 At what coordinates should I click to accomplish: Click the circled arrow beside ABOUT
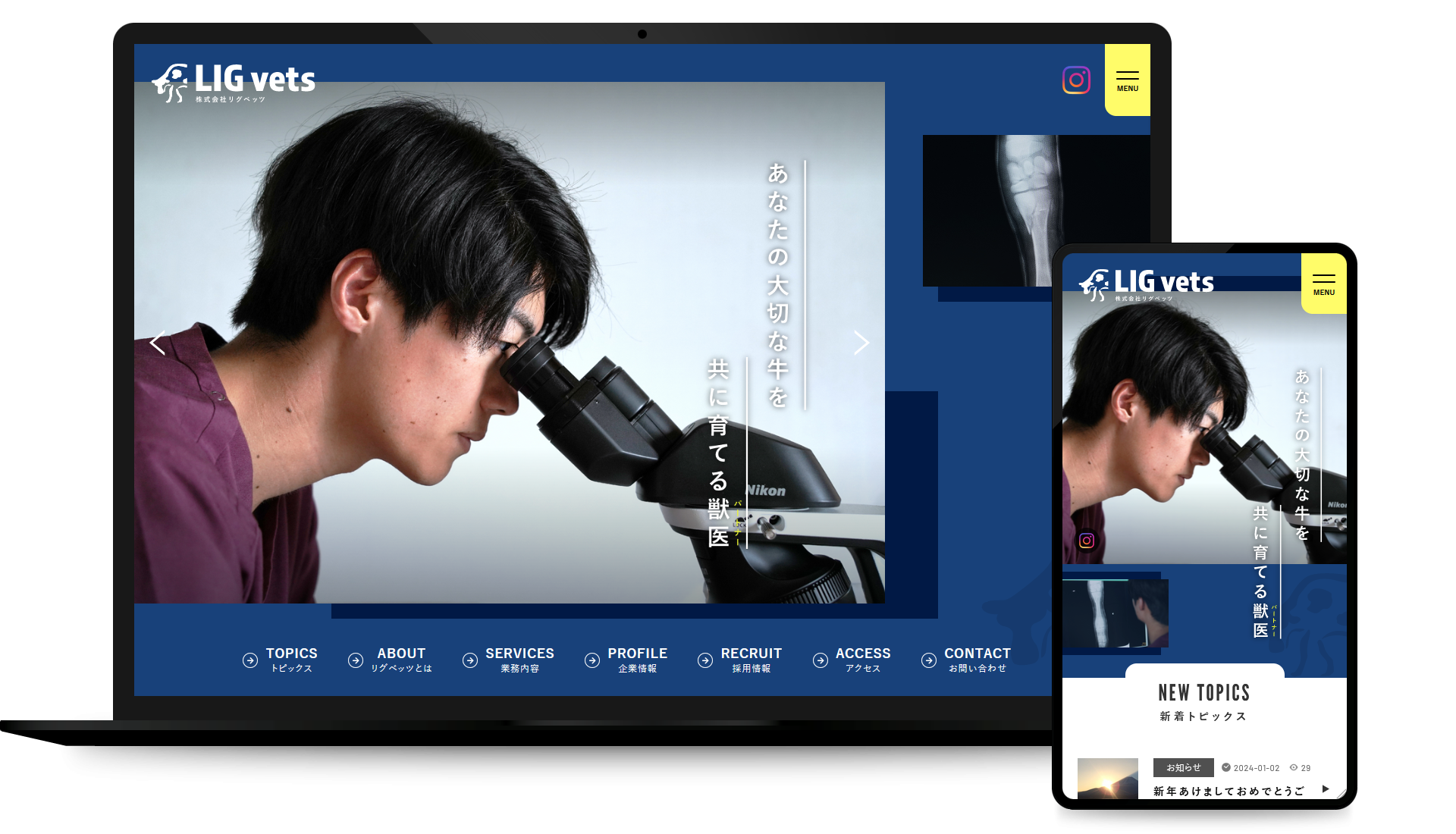click(x=356, y=660)
